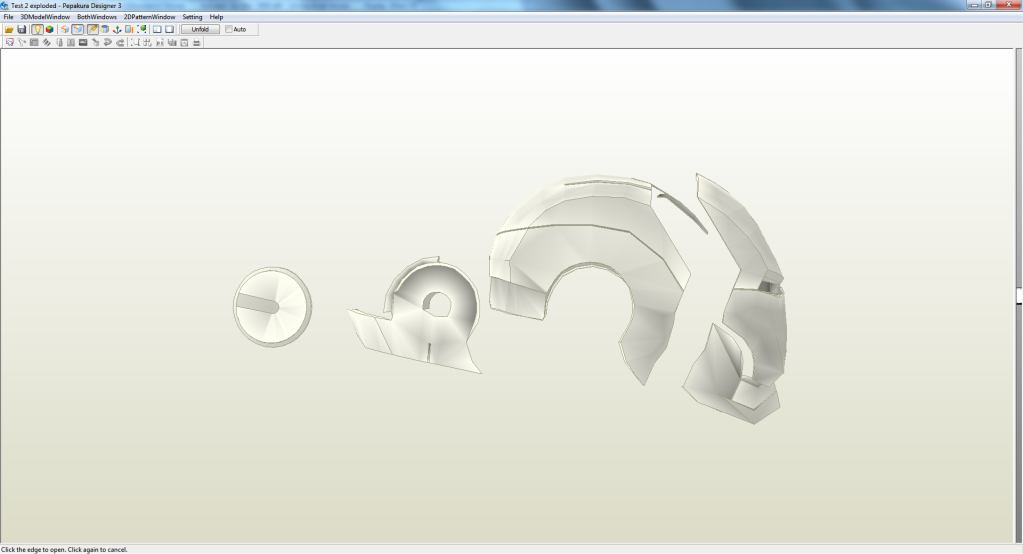
Task: Open a file with the folder icon
Action: coord(9,29)
